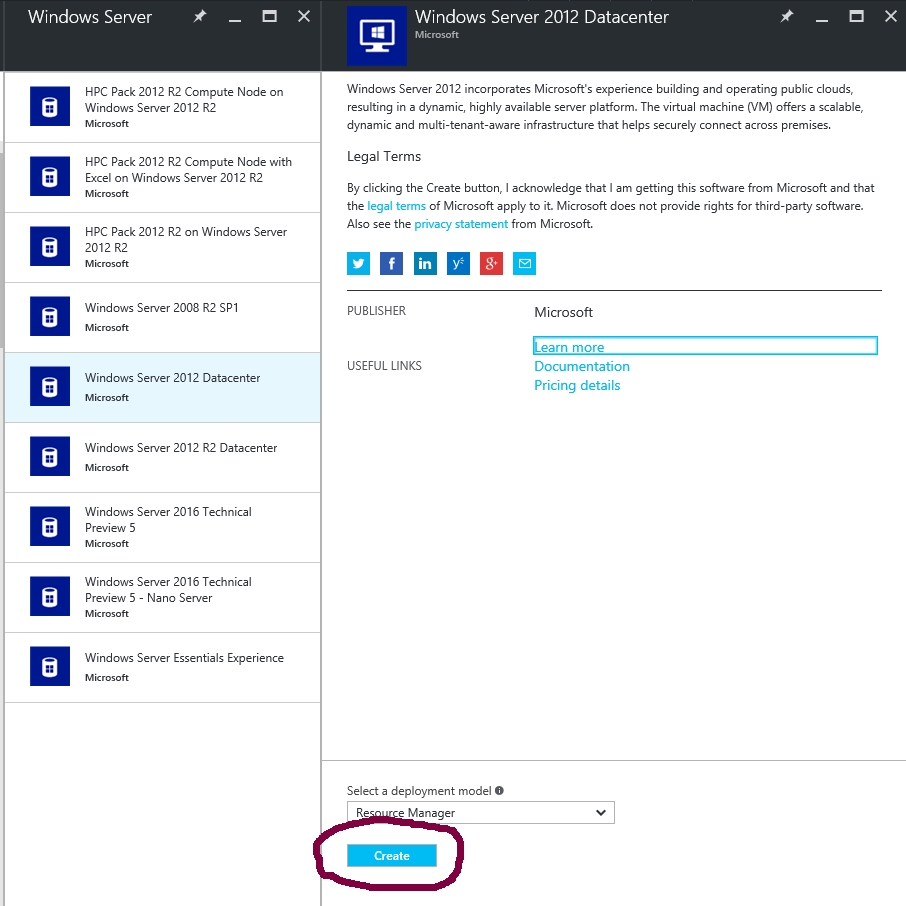This screenshot has height=906, width=906.
Task: Select Windows Server 2012 R2 Datacenter
Action: (x=162, y=457)
